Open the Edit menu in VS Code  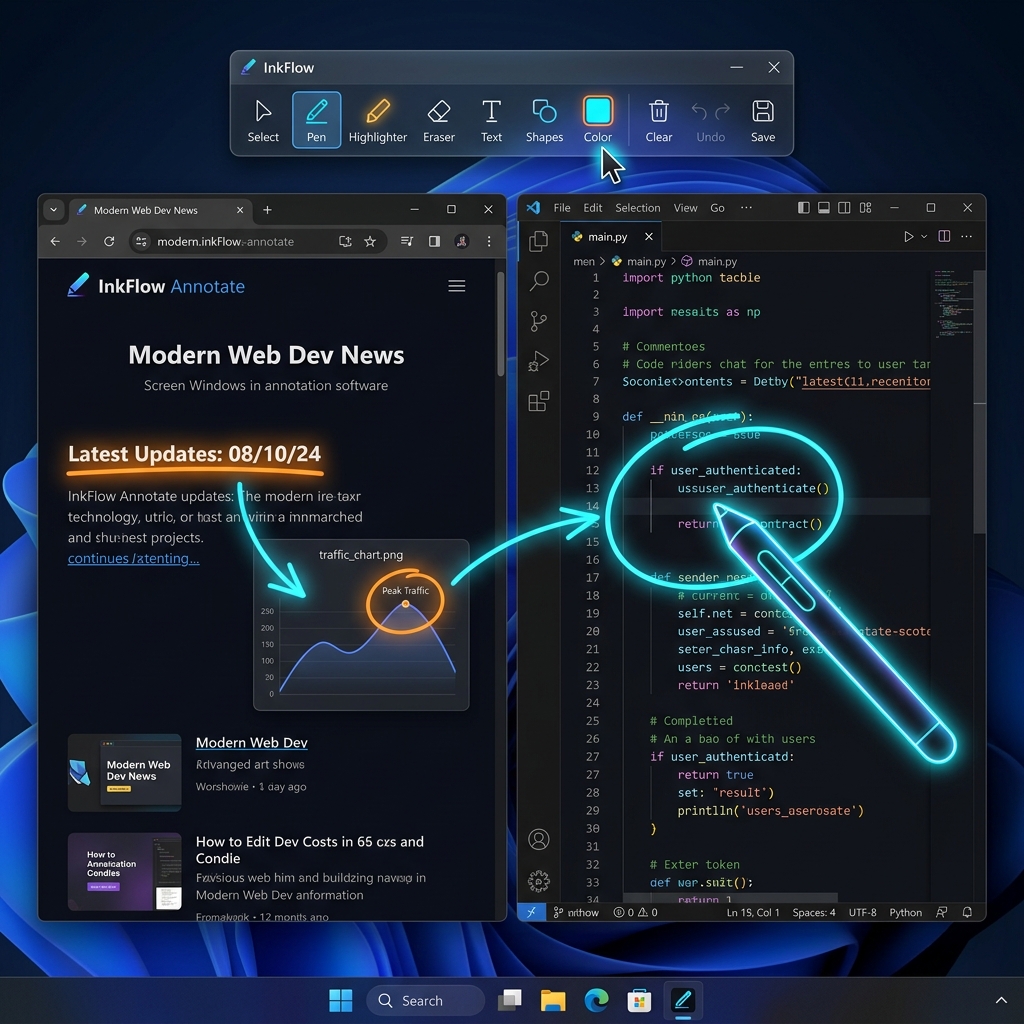click(x=593, y=208)
